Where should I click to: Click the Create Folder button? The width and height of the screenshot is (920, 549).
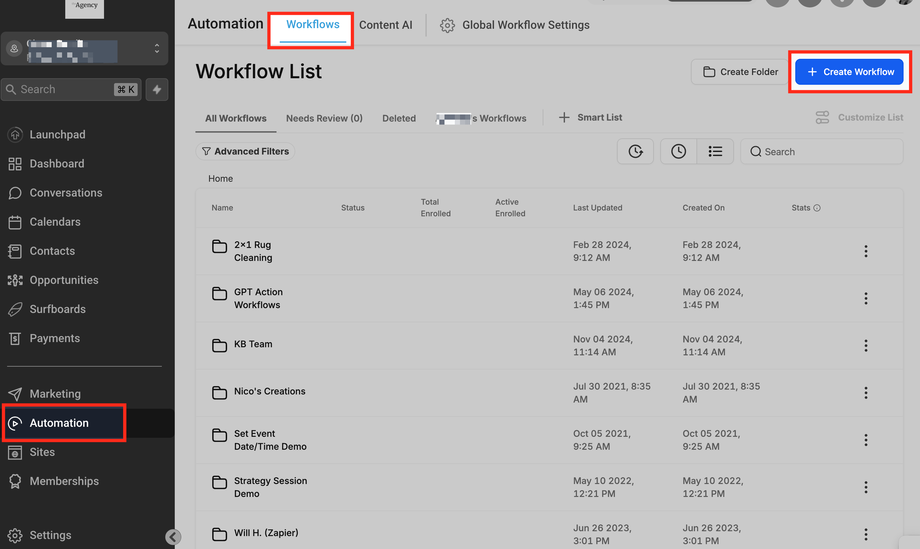(x=740, y=72)
